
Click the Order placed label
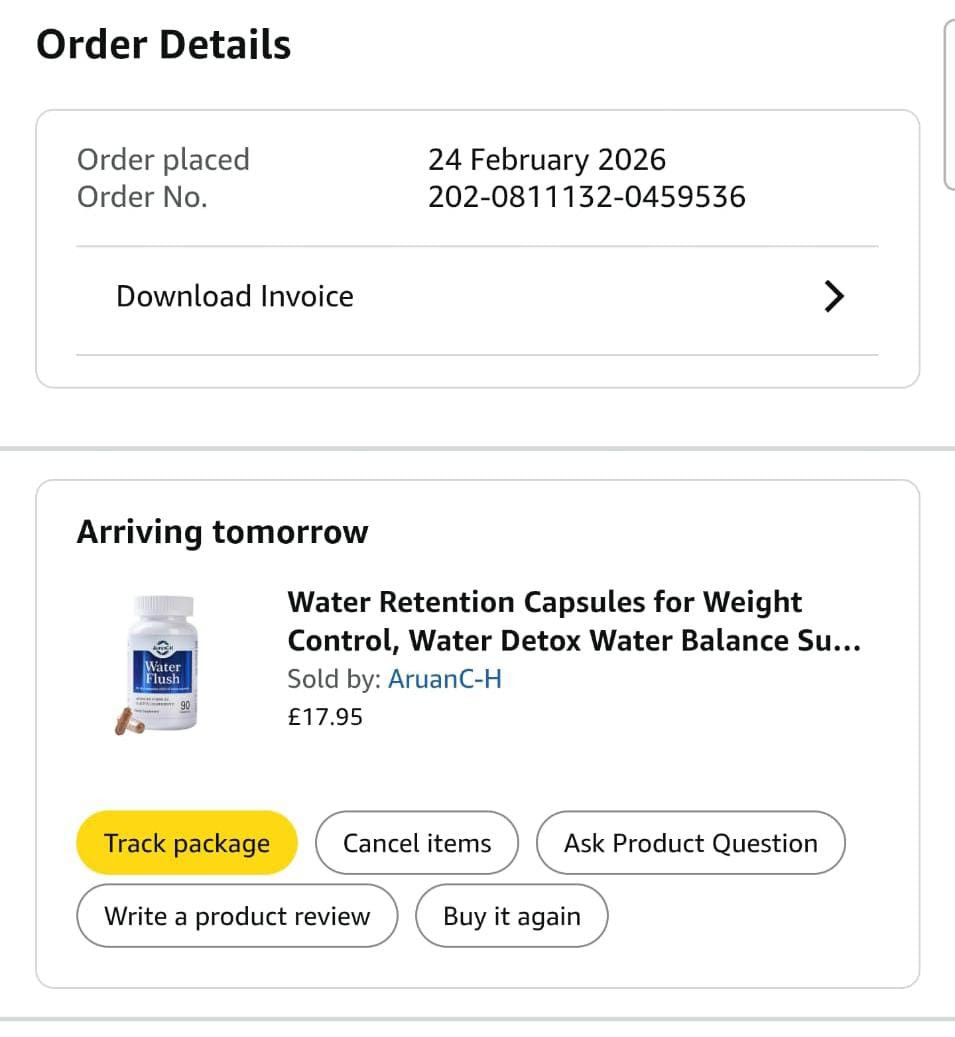[163, 160]
